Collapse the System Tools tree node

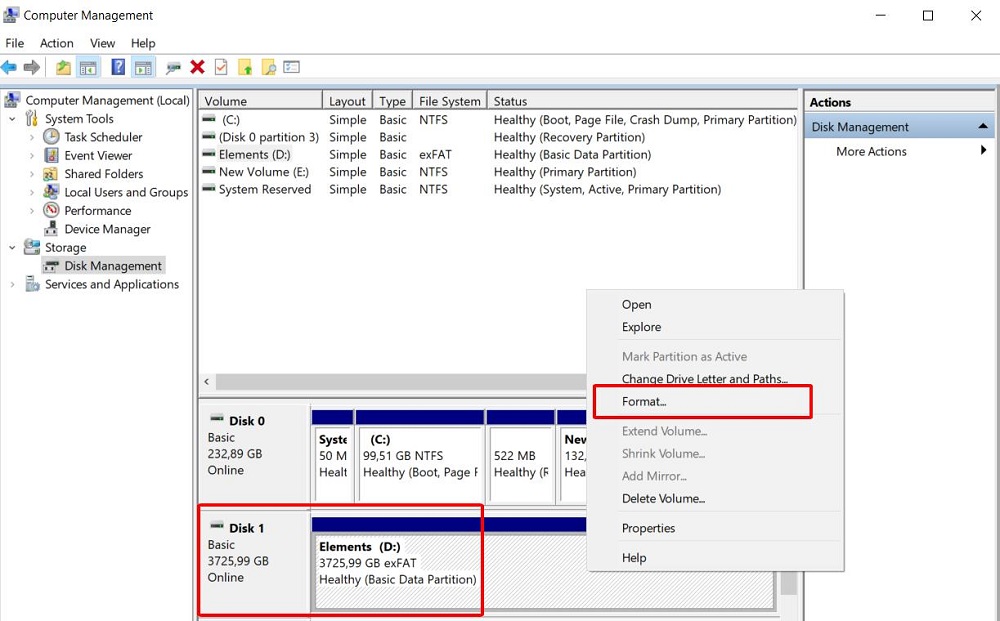tap(13, 119)
